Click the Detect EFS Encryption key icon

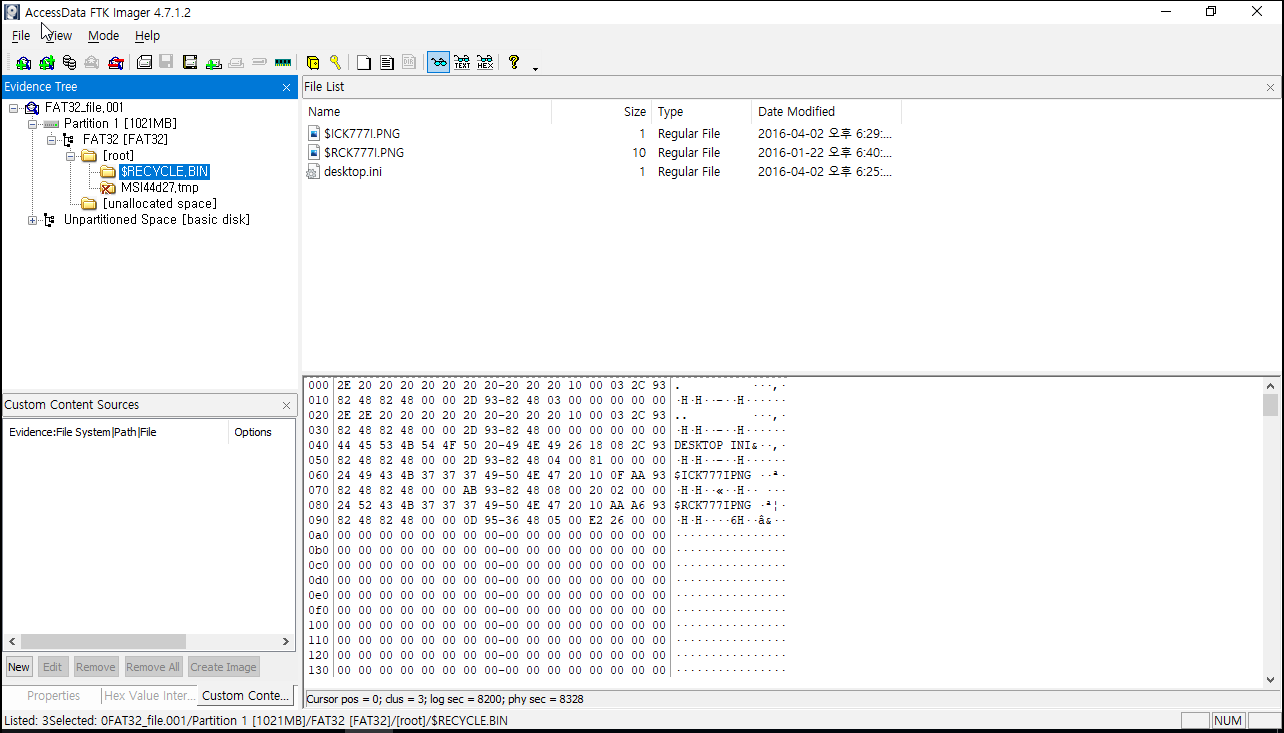coord(335,63)
